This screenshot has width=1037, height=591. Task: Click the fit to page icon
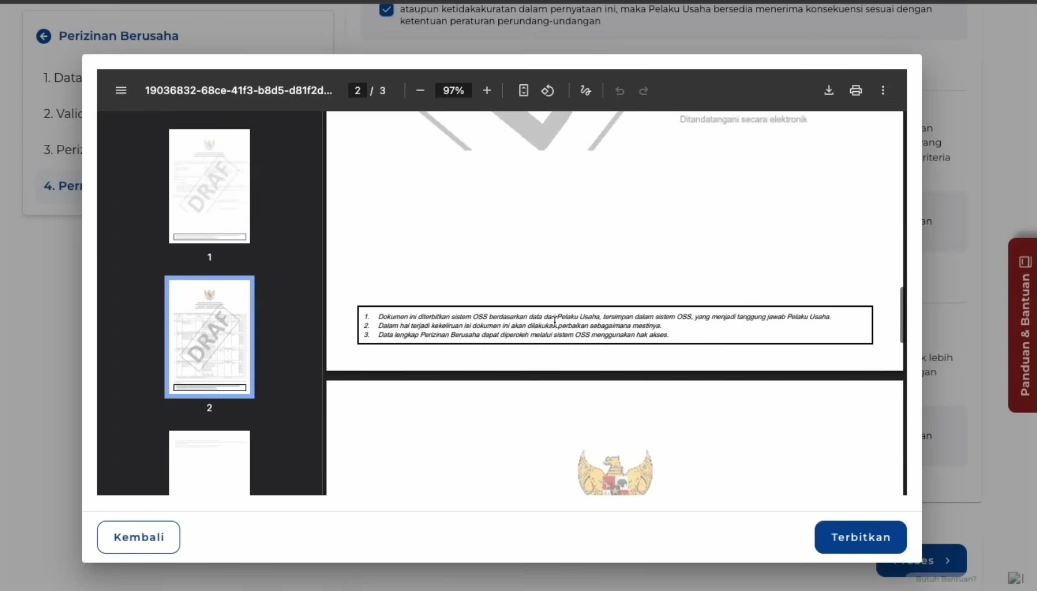pyautogui.click(x=523, y=90)
